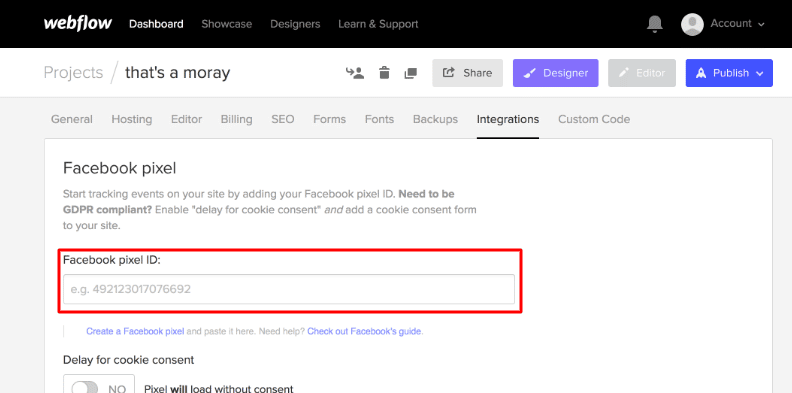The image size is (792, 393).
Task: Click the Webflow logo
Action: coord(78,23)
